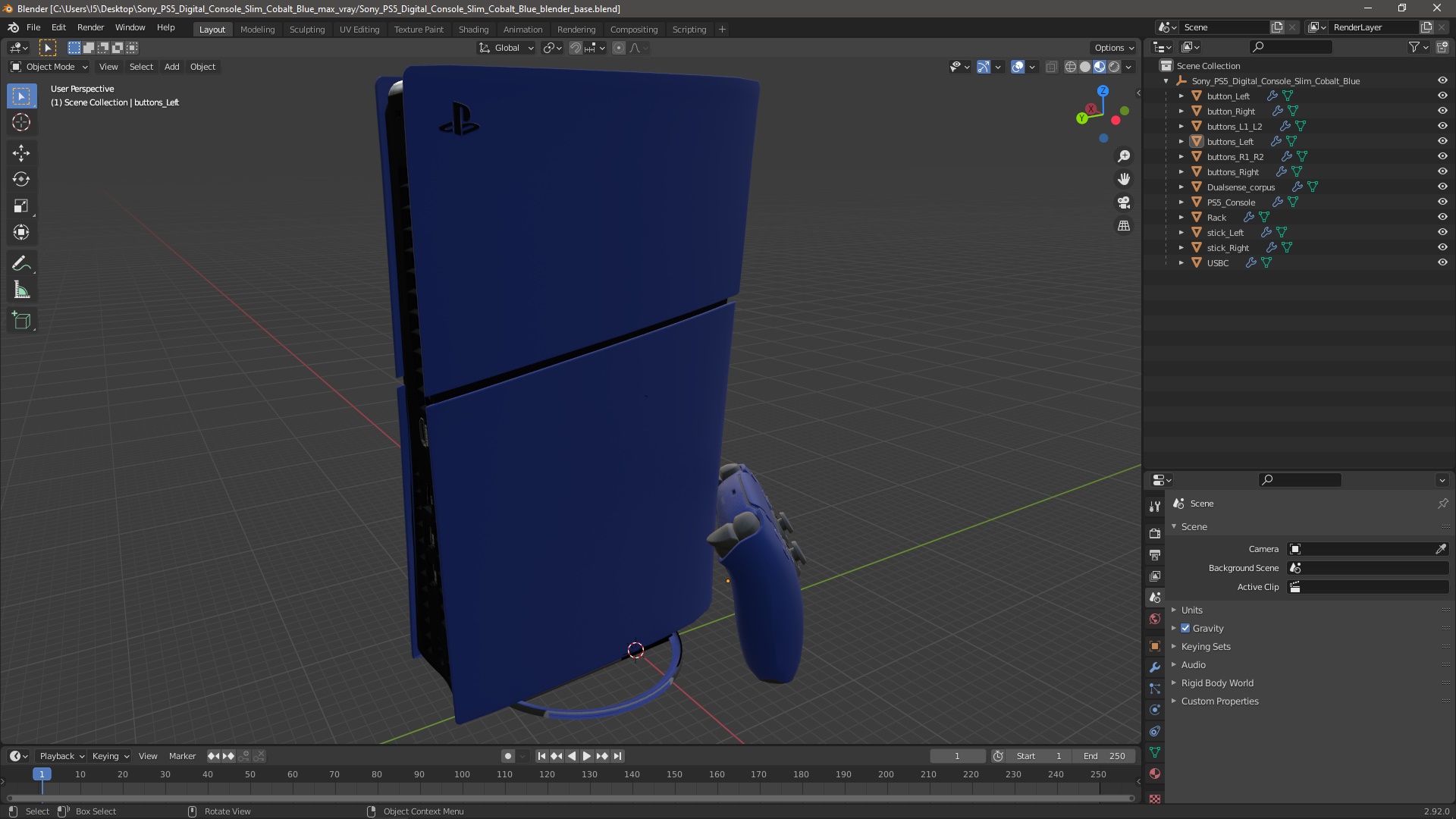Collapse the Sony_PS5 collection
Viewport: 1456px width, 819px height.
coord(1166,81)
